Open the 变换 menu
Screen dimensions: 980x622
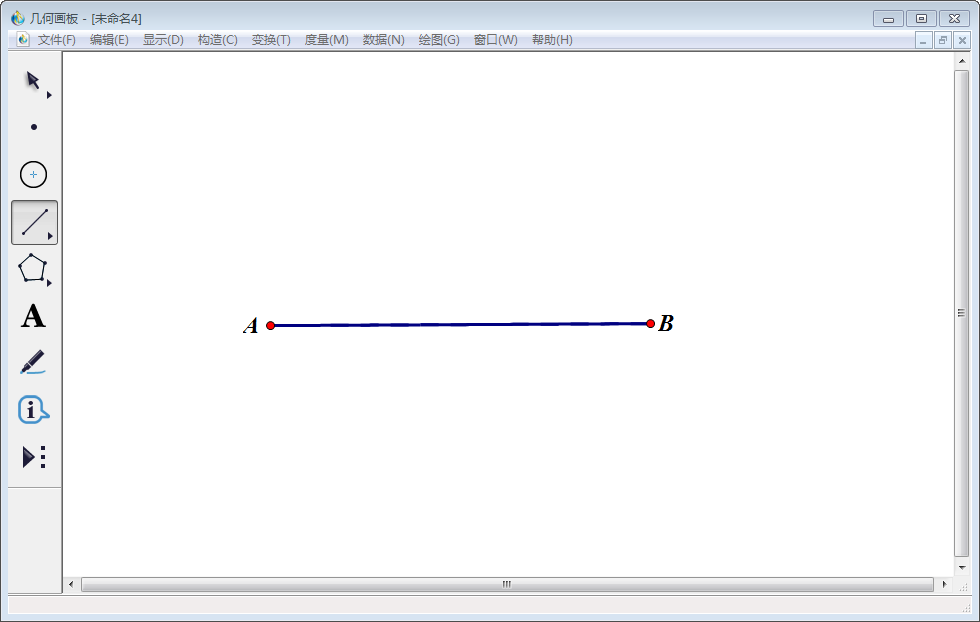270,40
